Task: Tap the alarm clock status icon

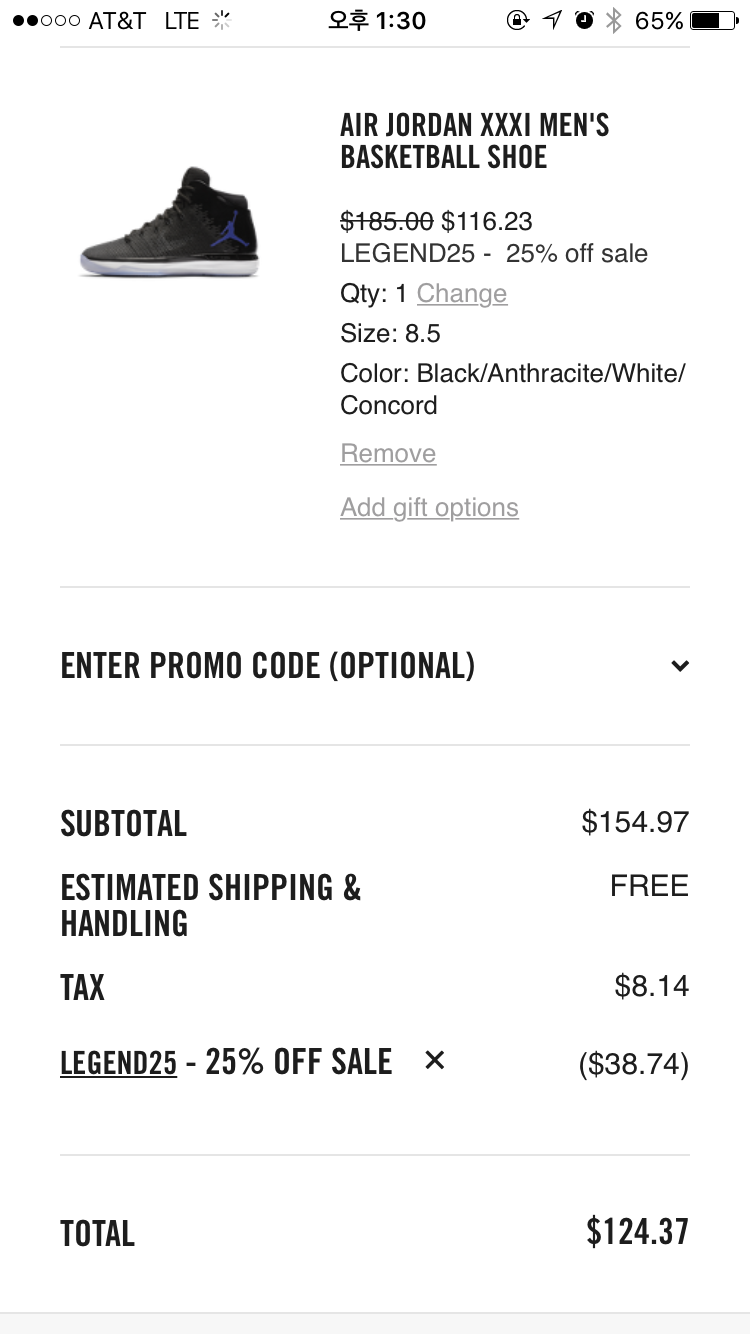Action: tap(584, 20)
